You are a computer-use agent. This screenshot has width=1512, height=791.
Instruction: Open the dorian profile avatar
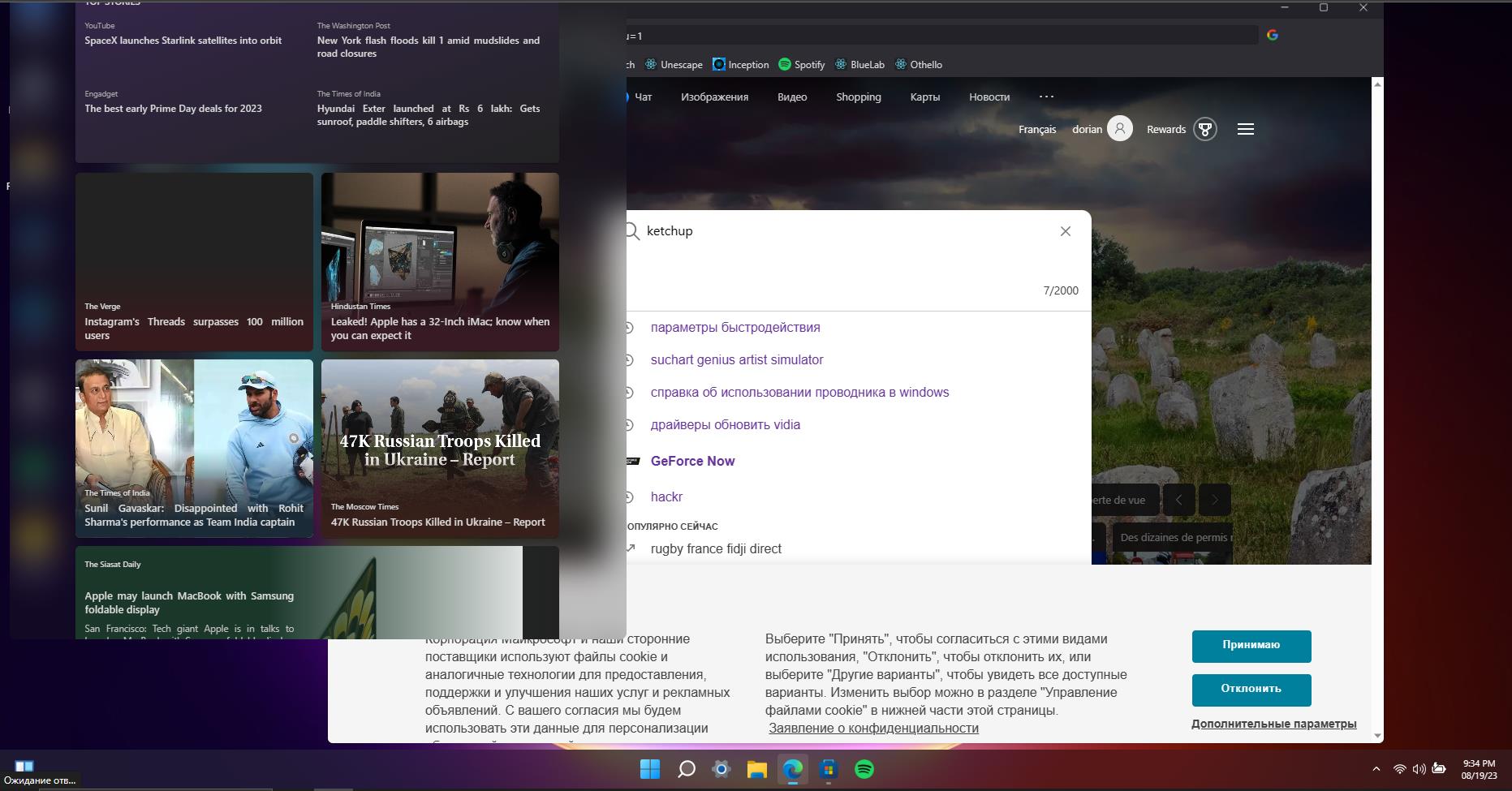coord(1119,129)
